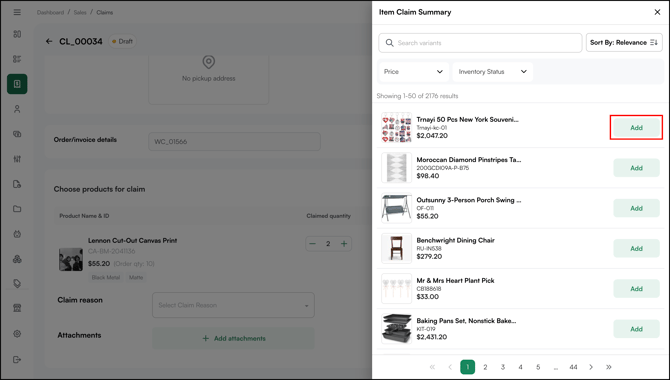The width and height of the screenshot is (670, 380).
Task: Open the task list icon in sidebar
Action: click(17, 59)
